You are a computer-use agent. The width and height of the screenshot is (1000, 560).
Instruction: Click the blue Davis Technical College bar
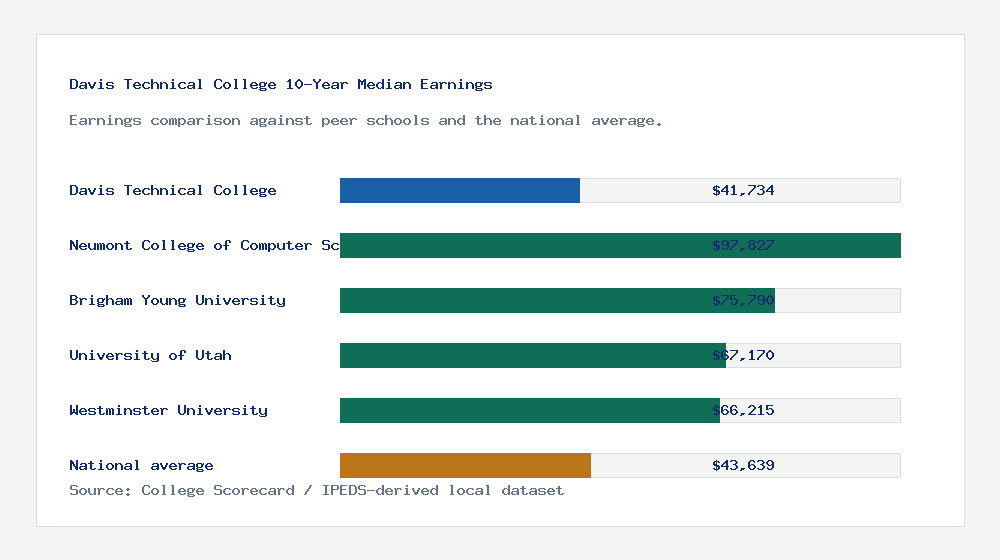460,191
